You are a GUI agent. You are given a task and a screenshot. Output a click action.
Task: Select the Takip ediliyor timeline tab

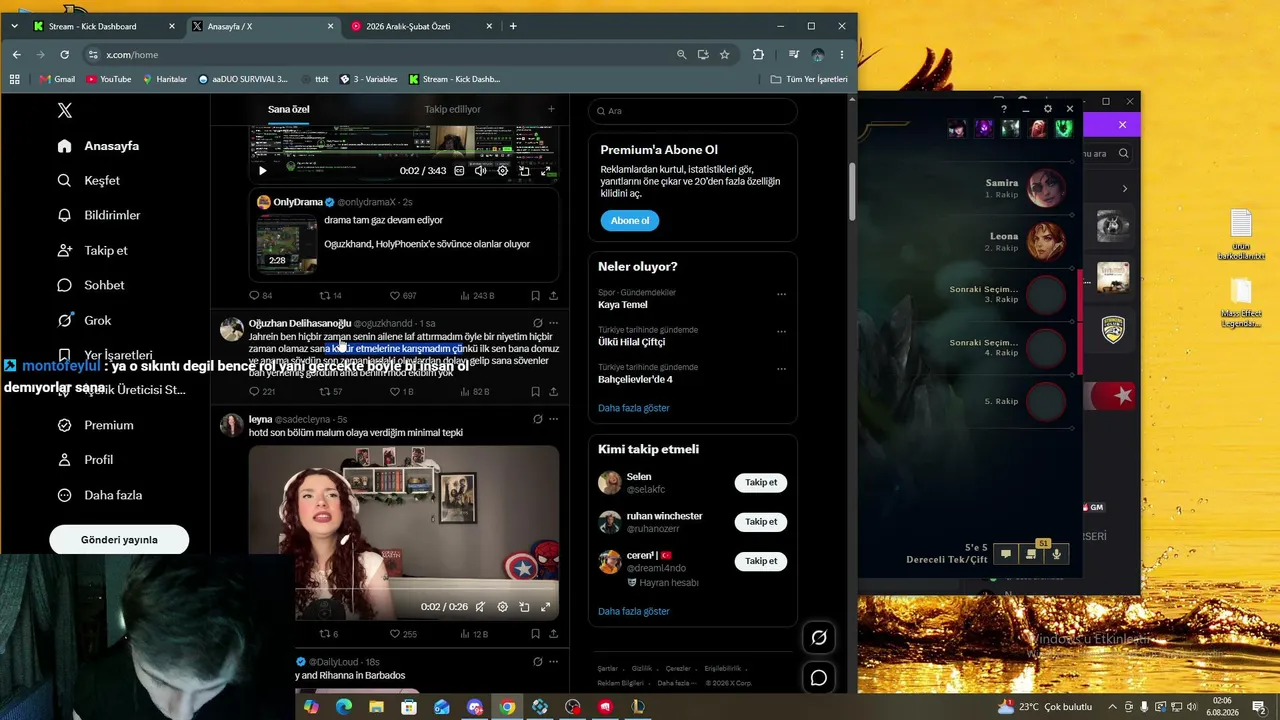(453, 110)
